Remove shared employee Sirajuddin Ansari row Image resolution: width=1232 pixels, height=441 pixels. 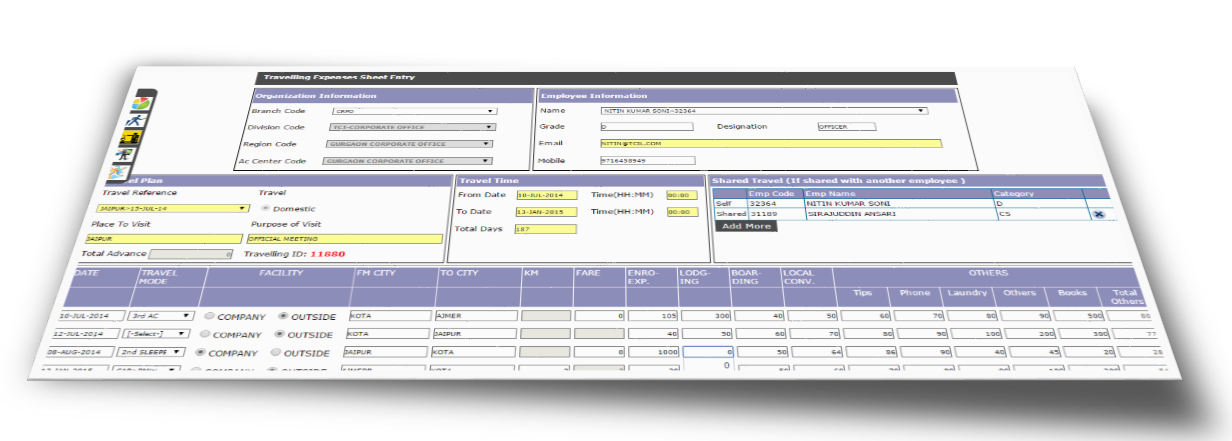[x=1098, y=214]
